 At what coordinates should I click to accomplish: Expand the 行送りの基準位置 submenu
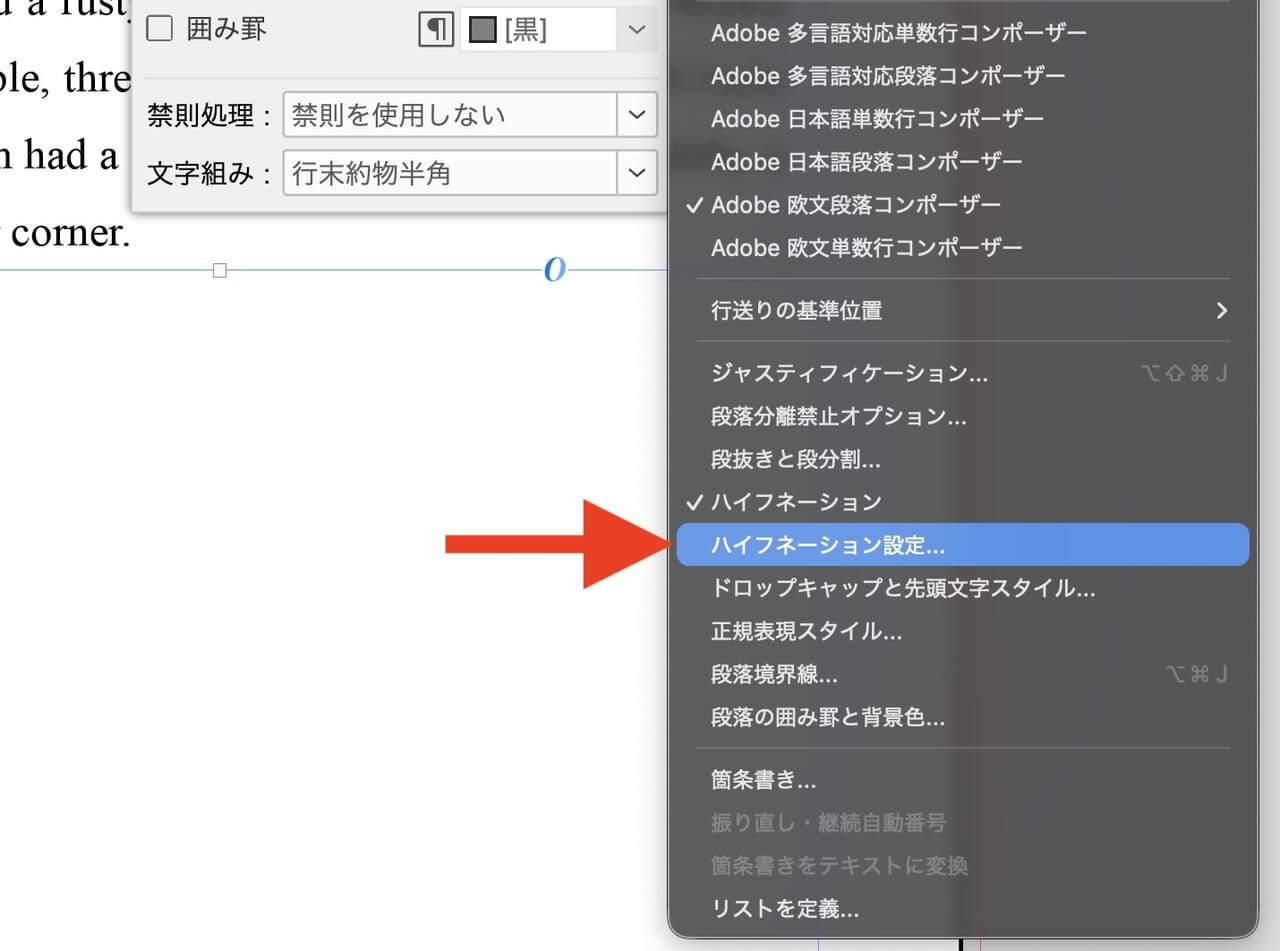point(963,310)
